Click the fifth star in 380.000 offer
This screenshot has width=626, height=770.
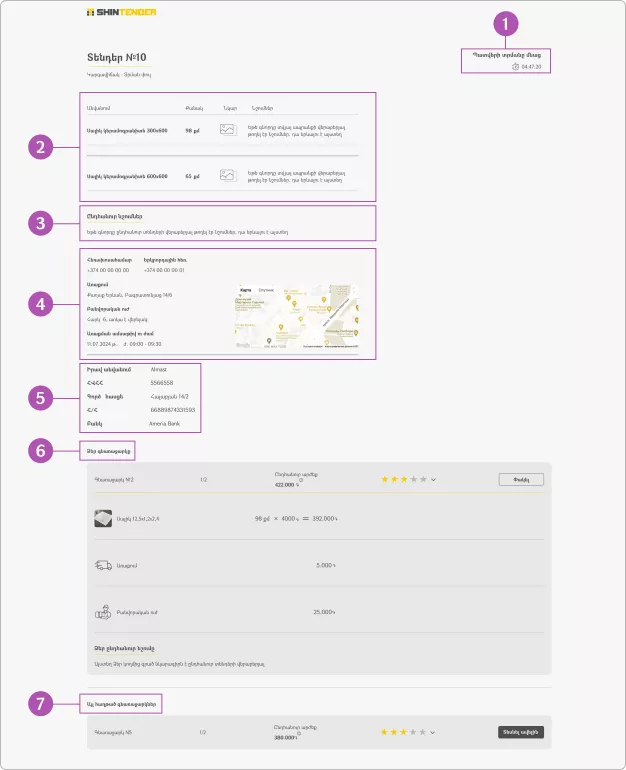423,732
